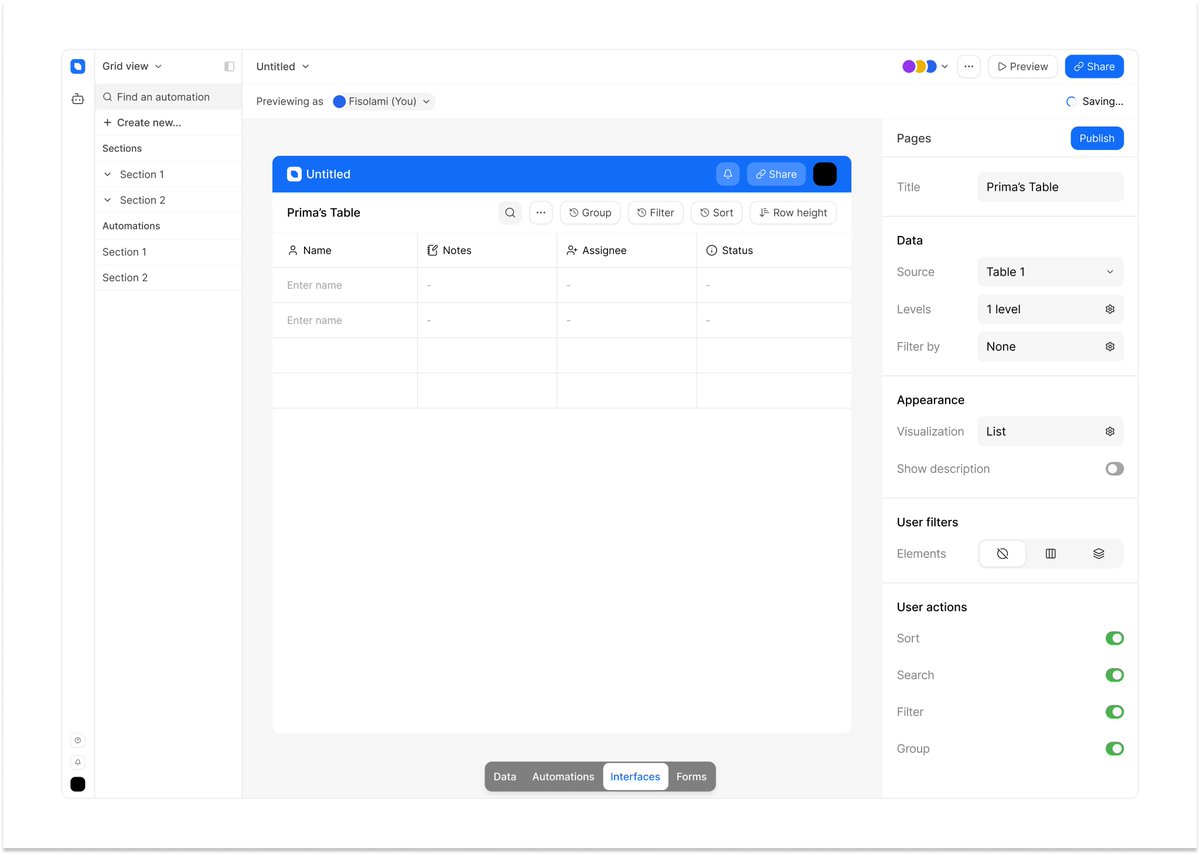This screenshot has width=1200, height=855.
Task: Click the Filter button in table toolbar
Action: [x=655, y=213]
